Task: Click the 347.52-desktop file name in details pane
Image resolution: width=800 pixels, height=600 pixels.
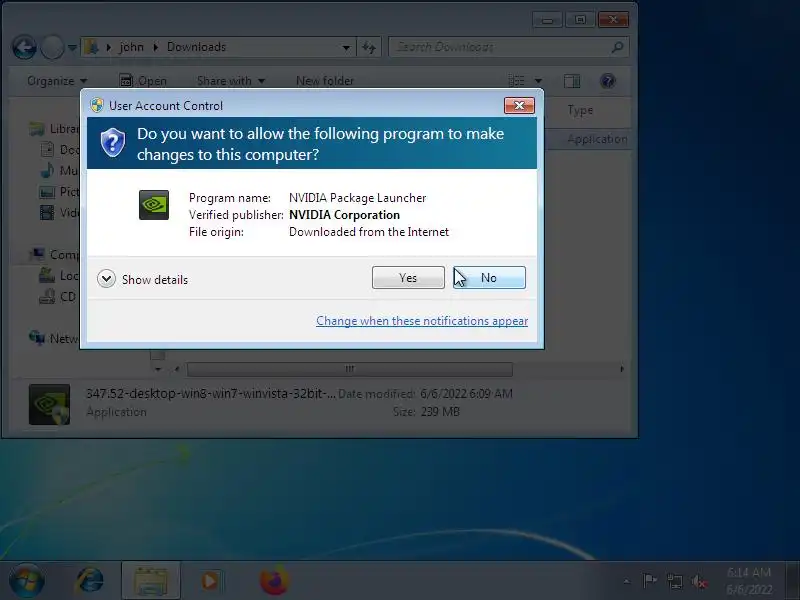Action: (211, 393)
